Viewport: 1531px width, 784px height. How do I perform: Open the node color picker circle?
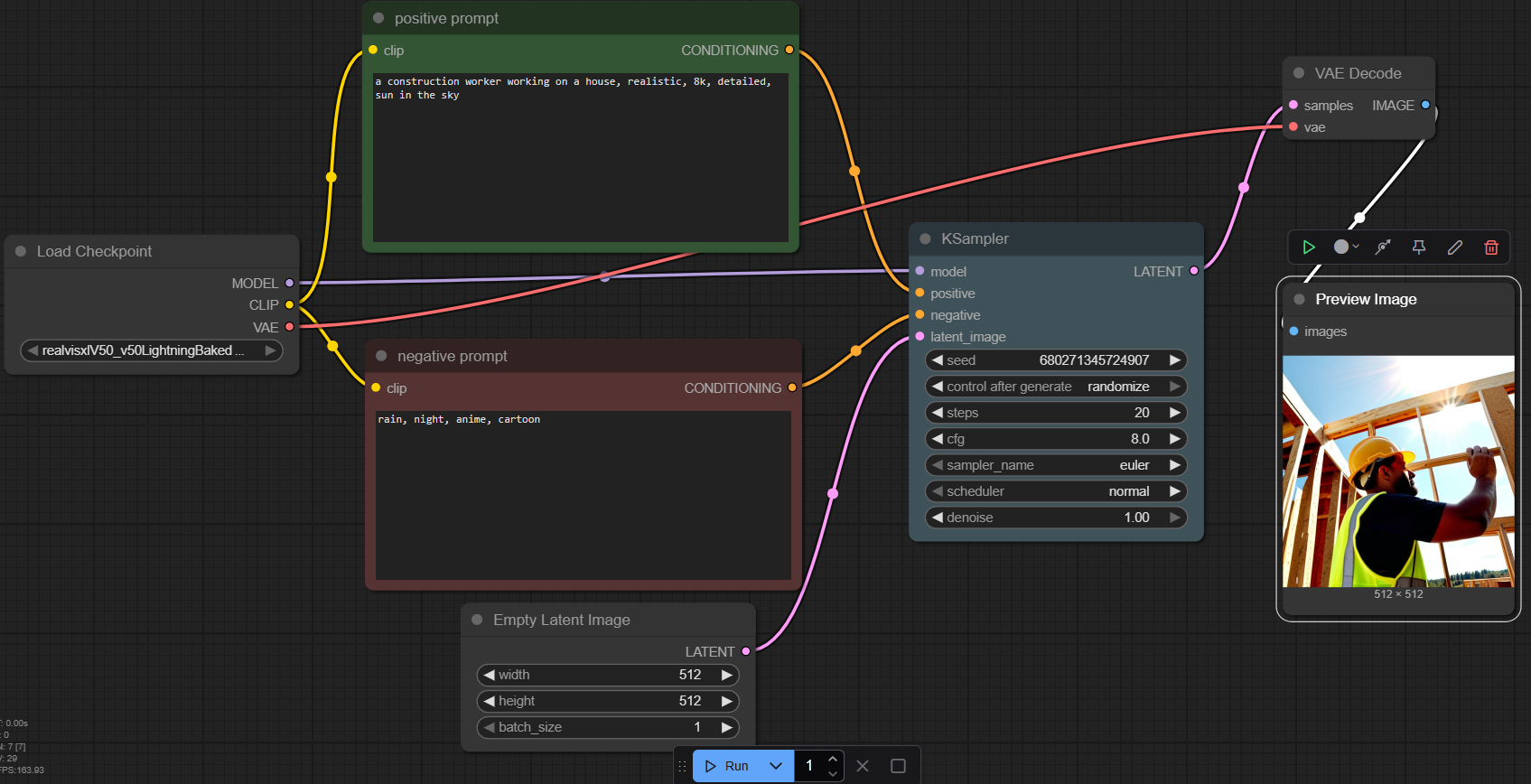(1343, 247)
